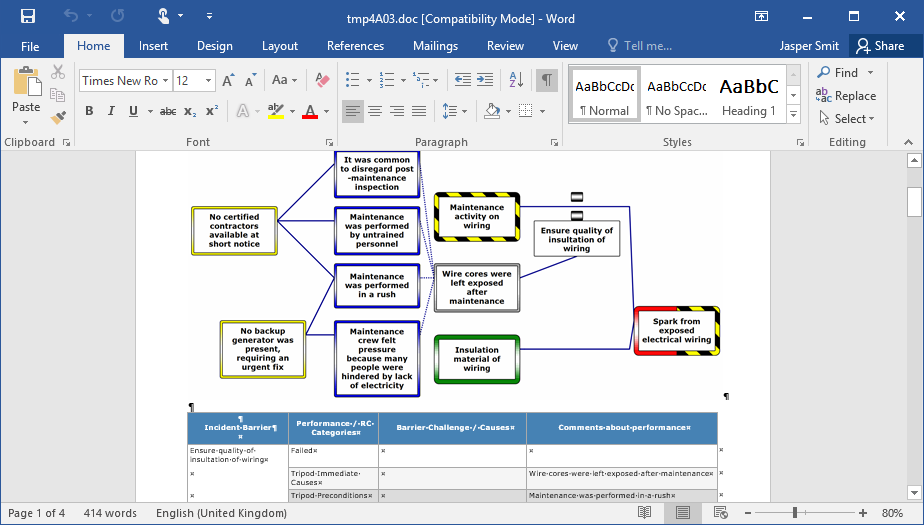Click the Cut scissors icon
This screenshot has width=924, height=525.
pyautogui.click(x=58, y=72)
